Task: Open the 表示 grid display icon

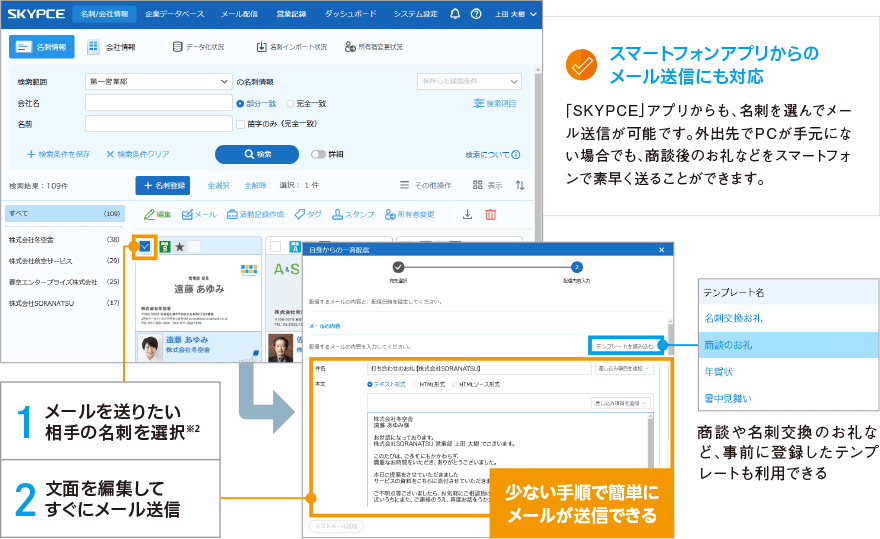Action: [x=478, y=185]
